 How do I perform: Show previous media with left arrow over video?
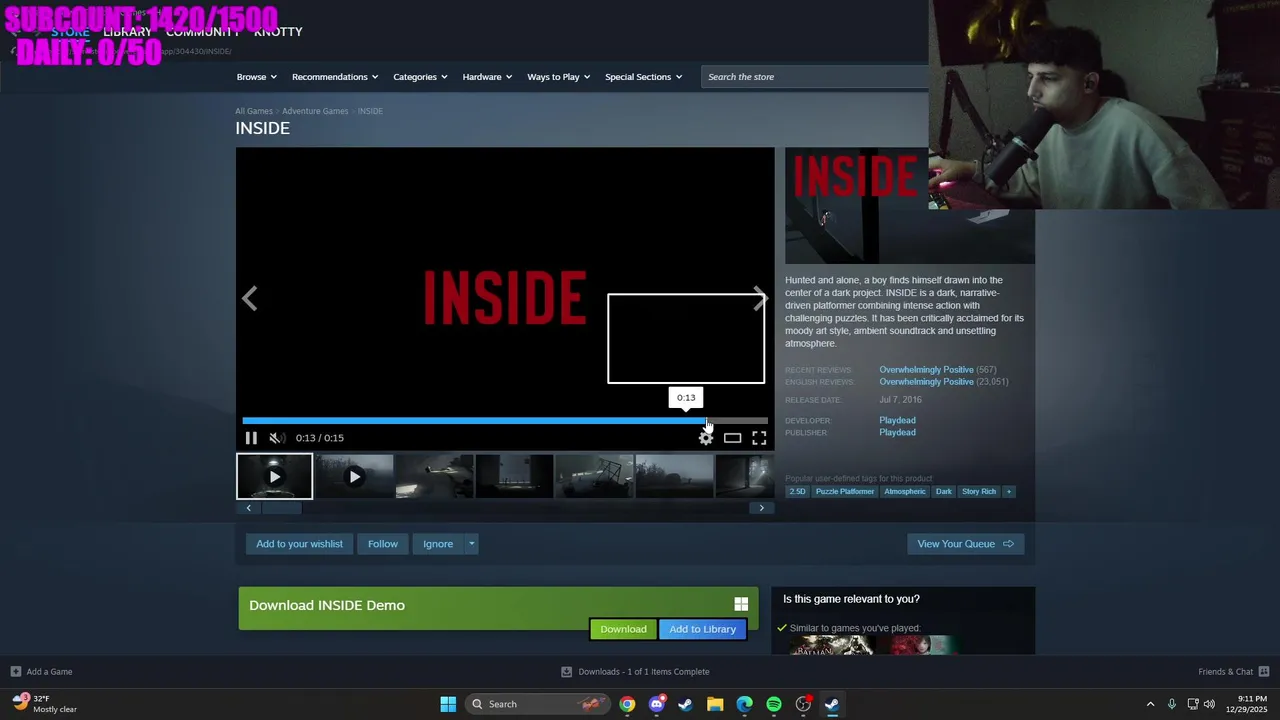point(250,299)
